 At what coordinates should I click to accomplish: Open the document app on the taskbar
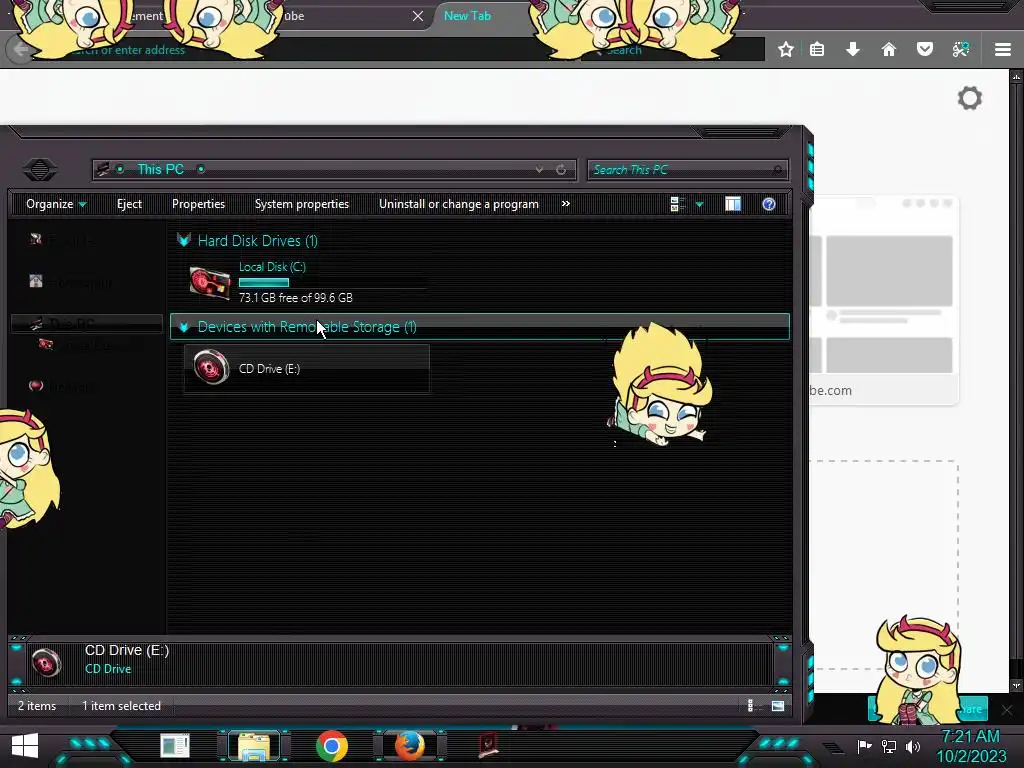[x=175, y=746]
